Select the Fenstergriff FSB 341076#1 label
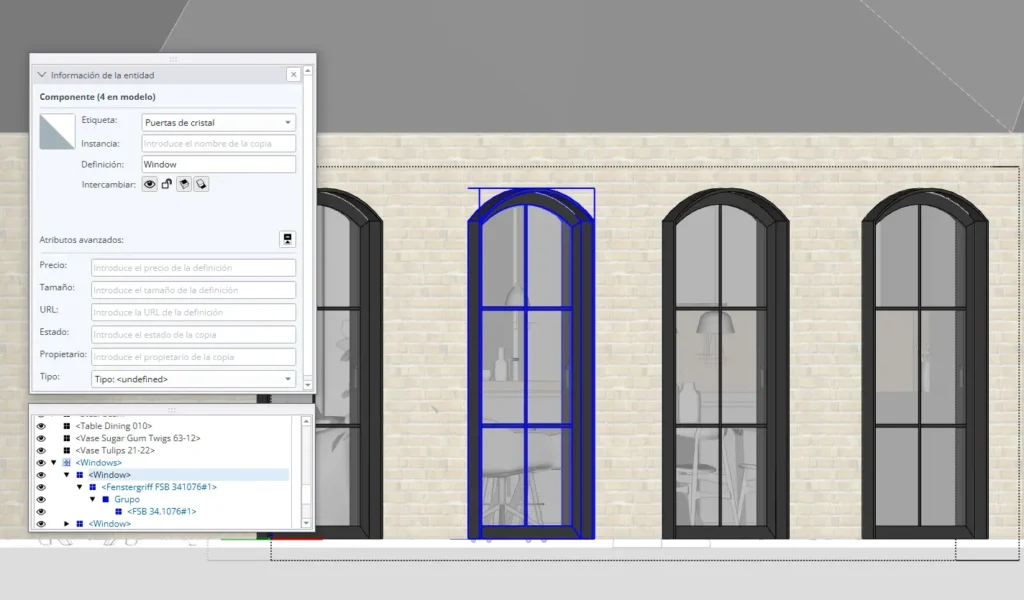1024x600 pixels. pos(159,487)
